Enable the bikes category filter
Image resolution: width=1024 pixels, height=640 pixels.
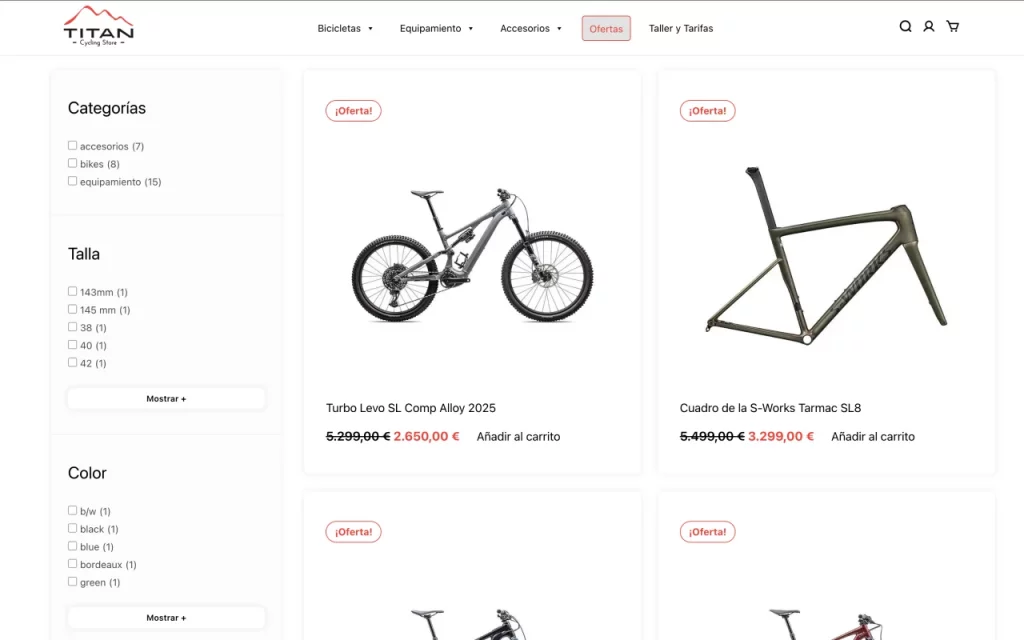click(x=72, y=162)
